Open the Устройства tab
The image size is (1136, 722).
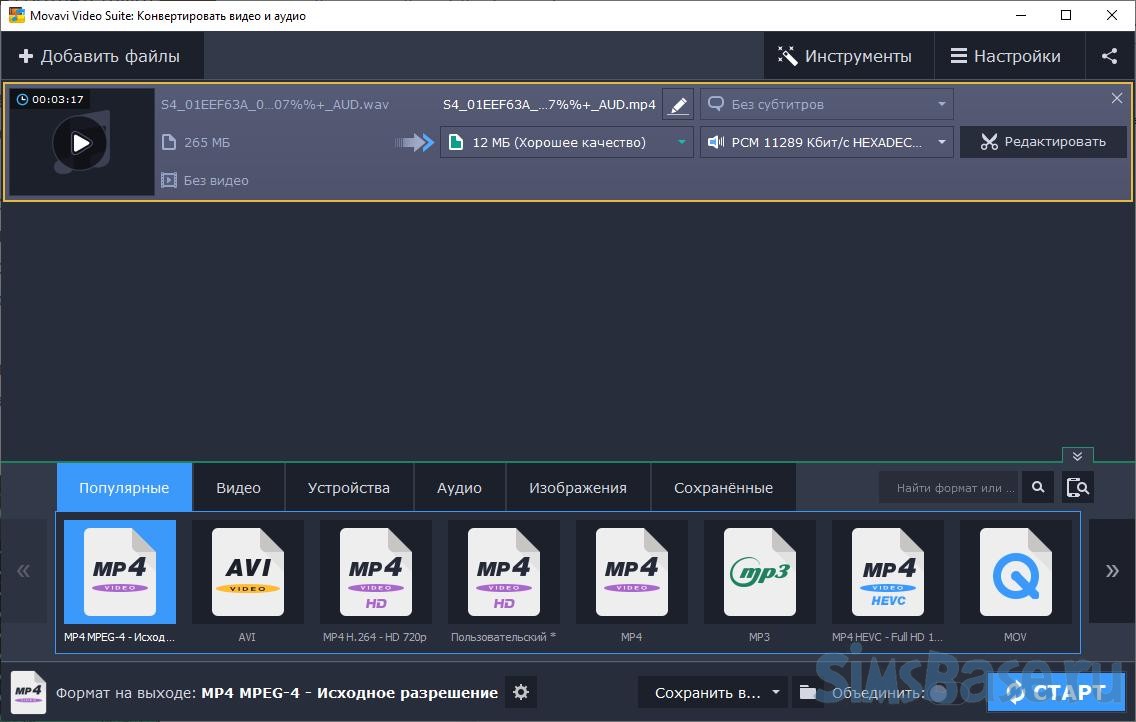point(348,488)
